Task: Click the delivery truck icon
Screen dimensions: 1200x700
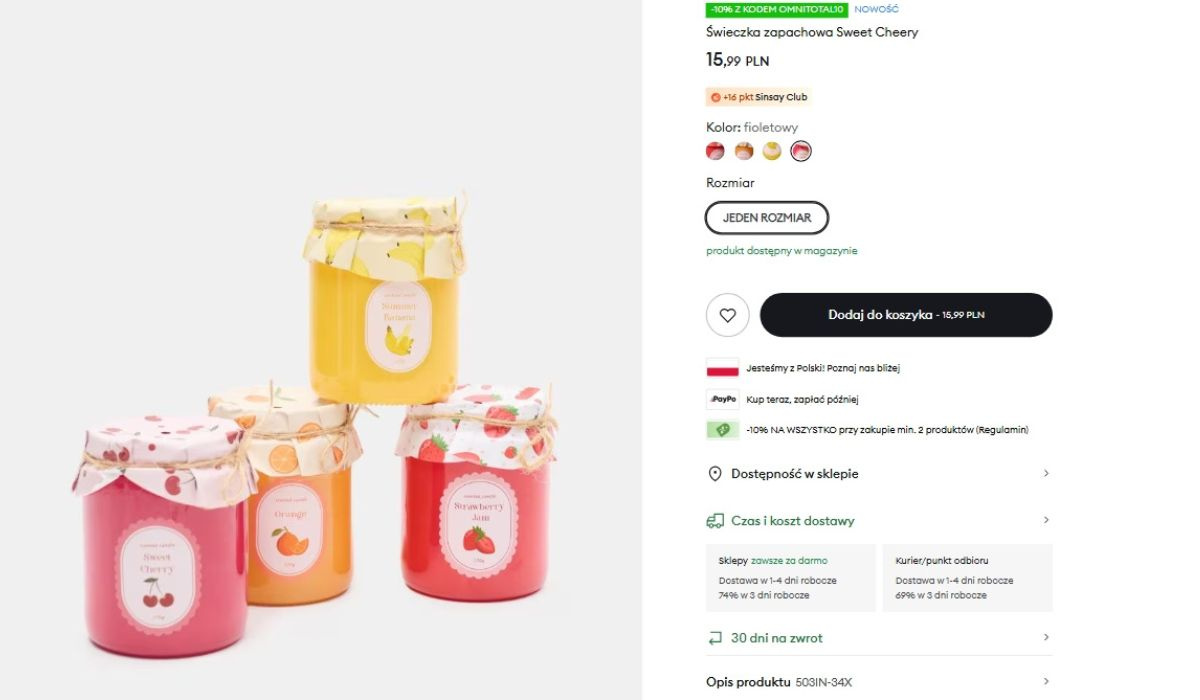Action: (715, 521)
